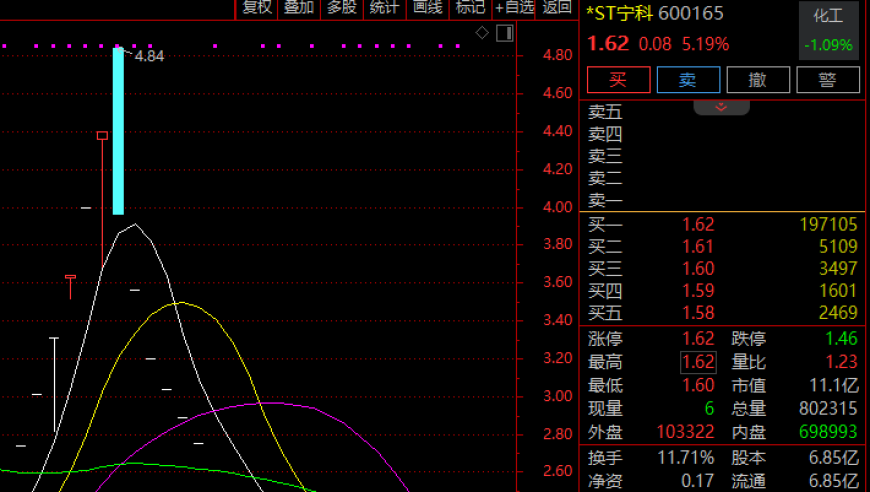Click the 涨停 price 1.62

[698, 339]
